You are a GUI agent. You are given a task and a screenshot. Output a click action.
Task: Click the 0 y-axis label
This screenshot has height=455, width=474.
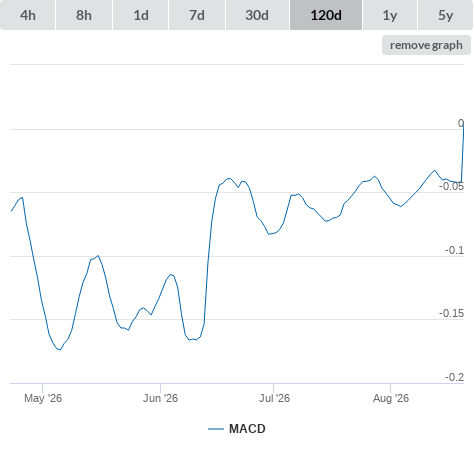pos(461,123)
